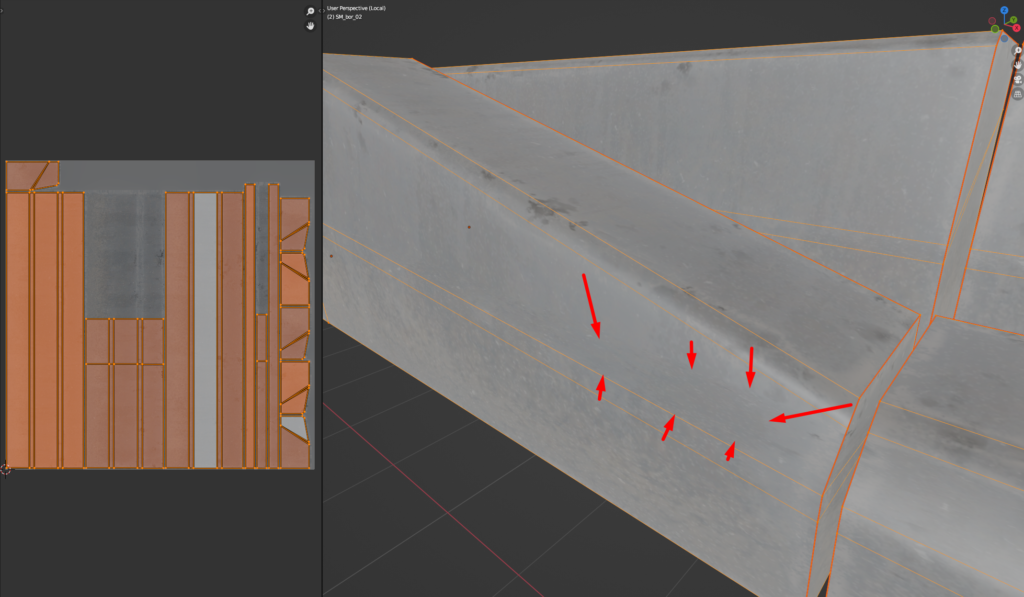The height and width of the screenshot is (597, 1024).
Task: Click the negative Z blue gizmo circle
Action: [x=1004, y=39]
